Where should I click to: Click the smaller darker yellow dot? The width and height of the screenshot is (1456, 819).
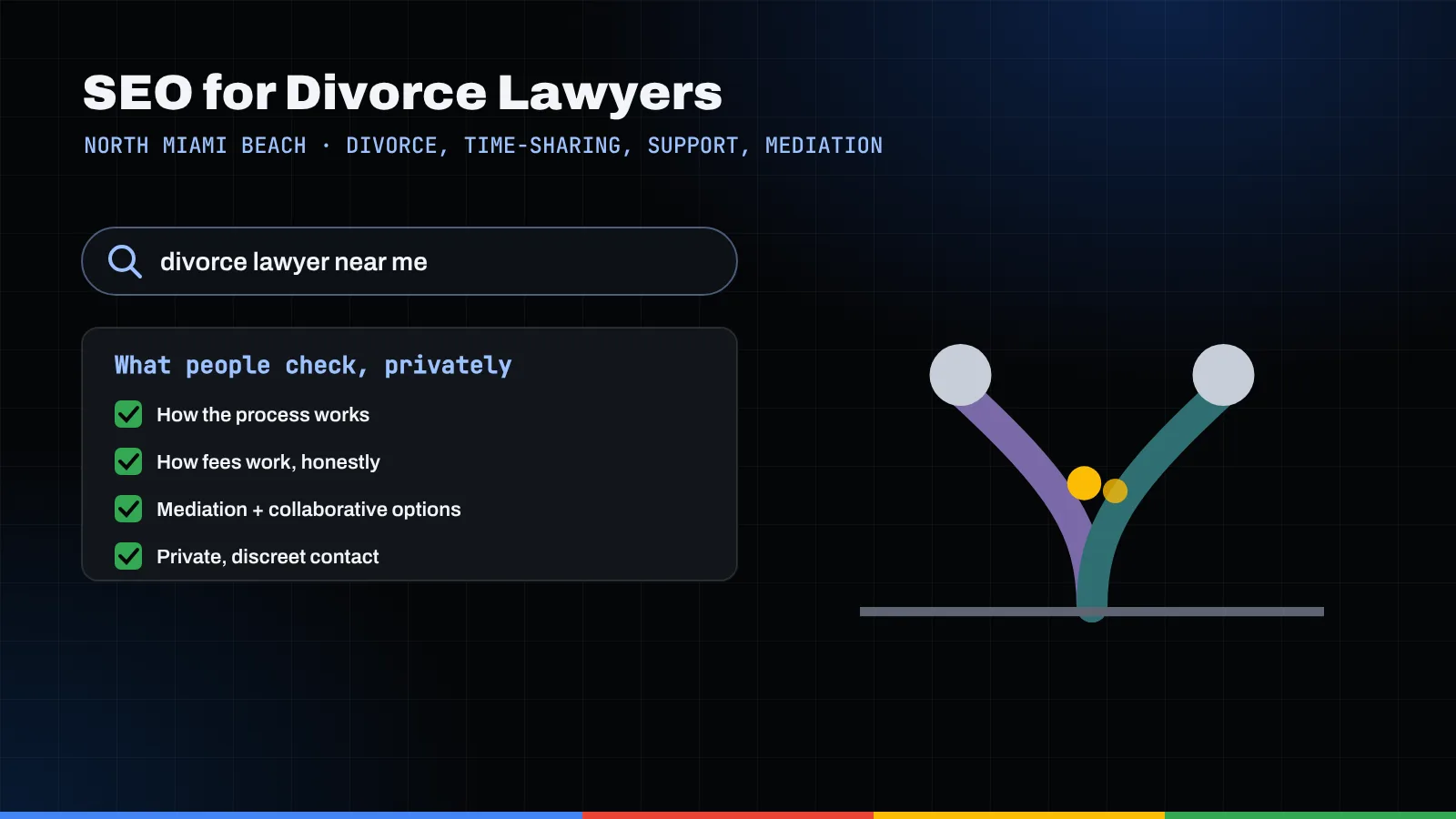click(1116, 491)
